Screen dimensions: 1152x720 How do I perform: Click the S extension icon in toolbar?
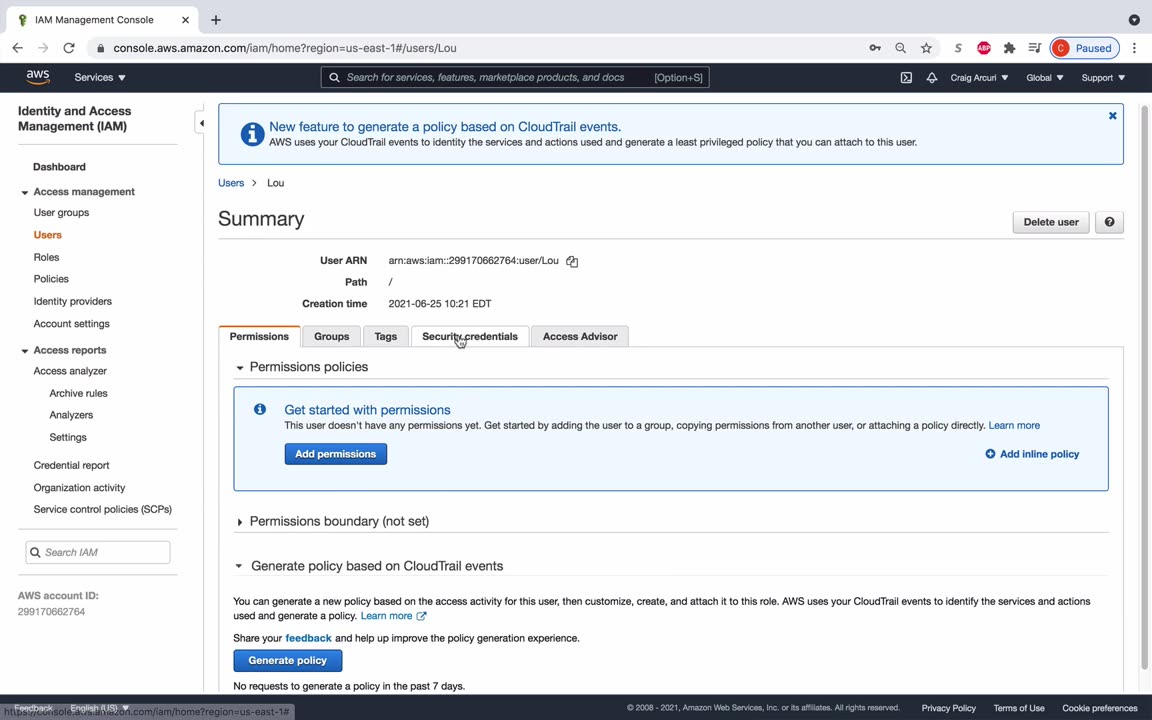click(958, 48)
